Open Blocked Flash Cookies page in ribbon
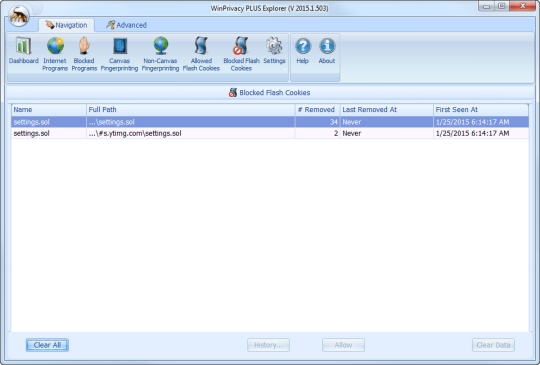Image resolution: width=540 pixels, height=365 pixels. pyautogui.click(x=241, y=54)
